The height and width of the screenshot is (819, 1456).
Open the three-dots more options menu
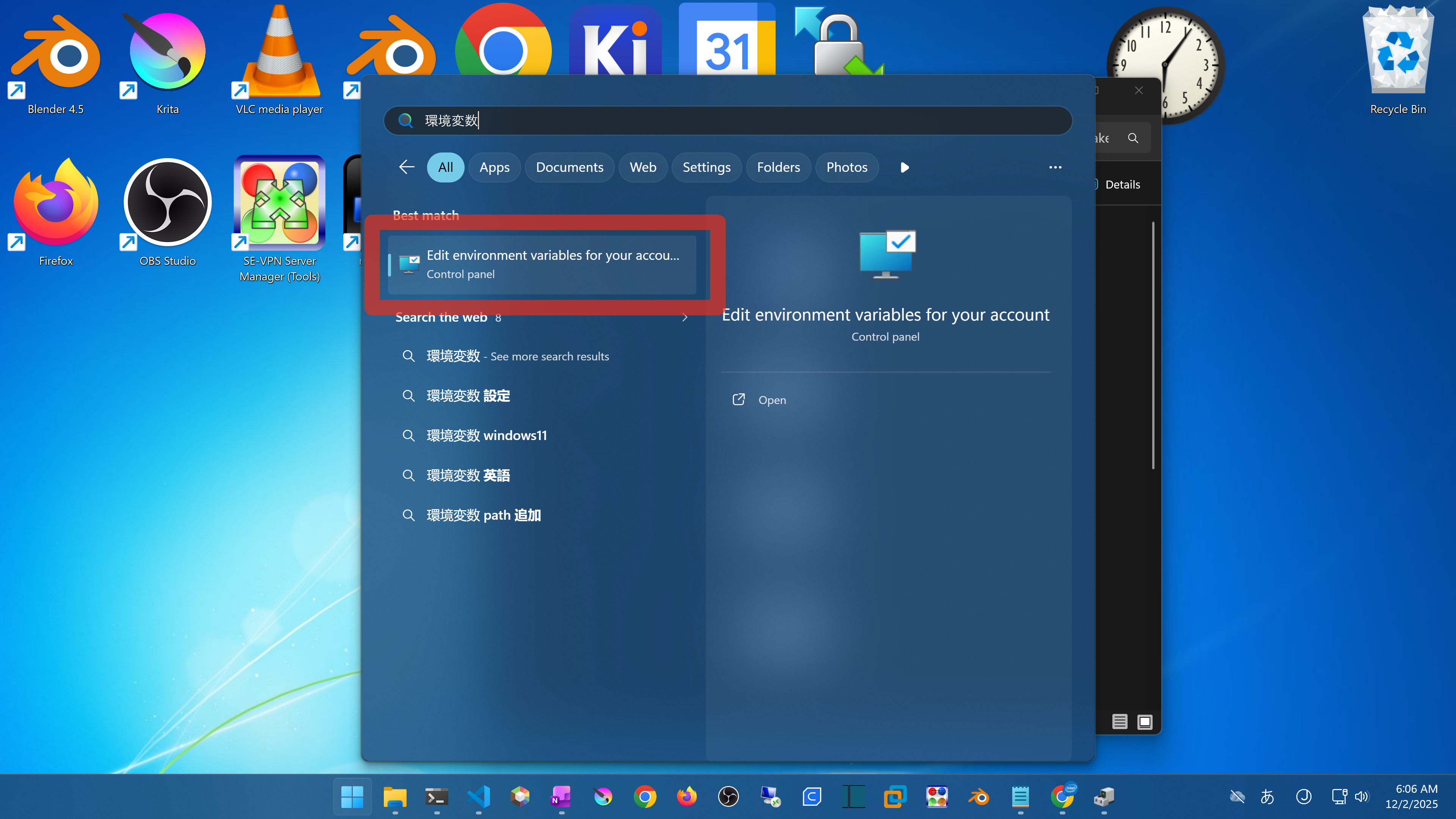1055,167
